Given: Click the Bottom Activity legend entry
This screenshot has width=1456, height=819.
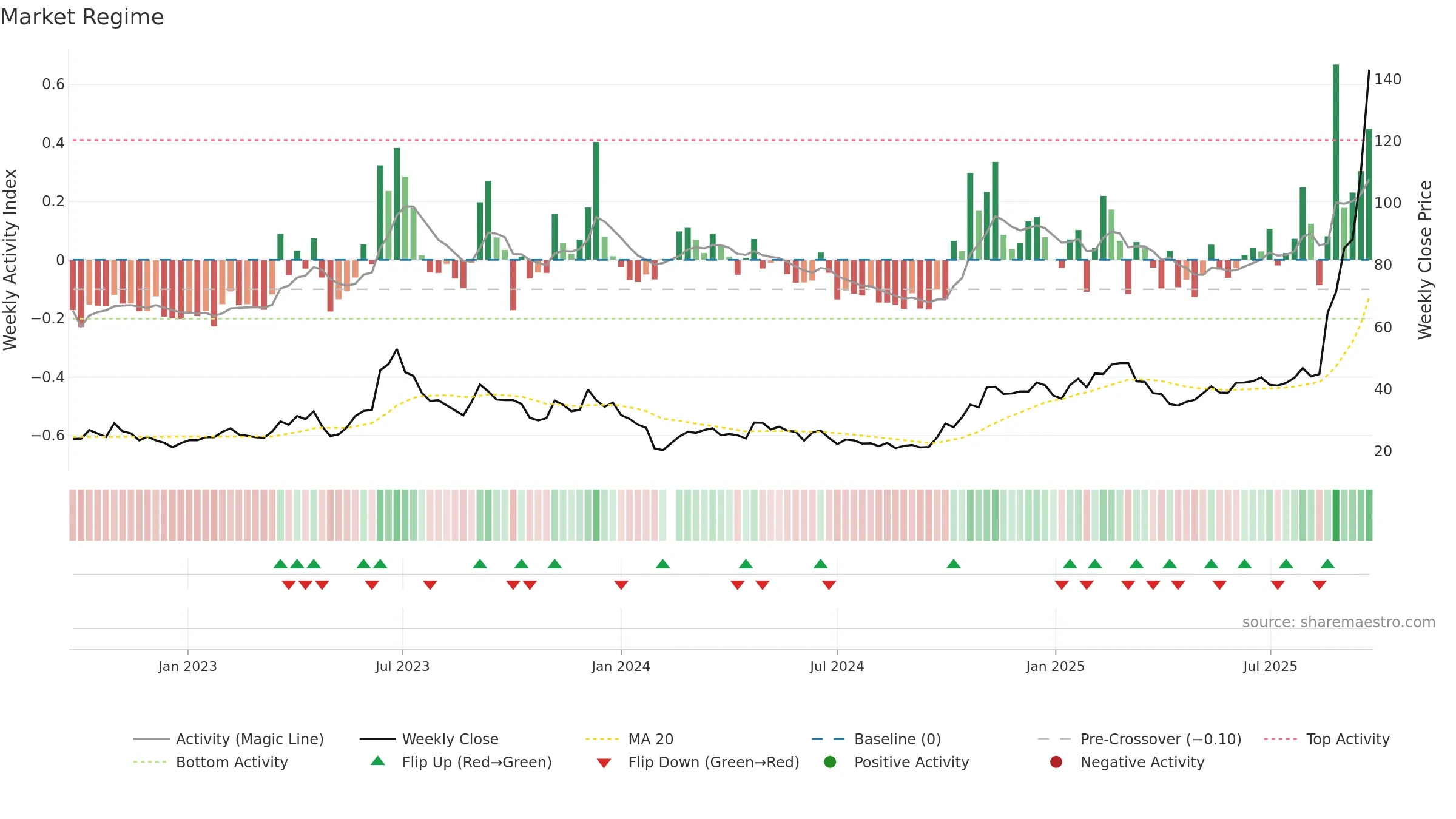Looking at the screenshot, I should click(211, 762).
